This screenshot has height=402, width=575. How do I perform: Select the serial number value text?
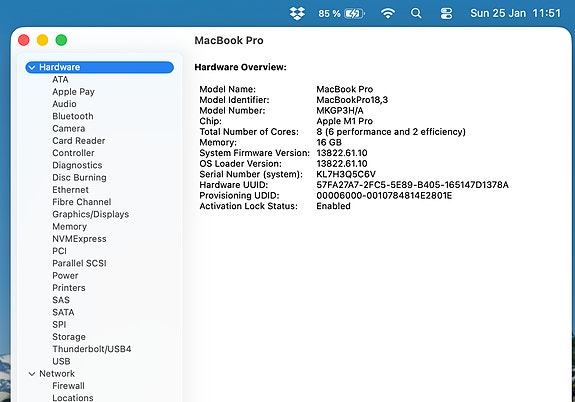346,174
